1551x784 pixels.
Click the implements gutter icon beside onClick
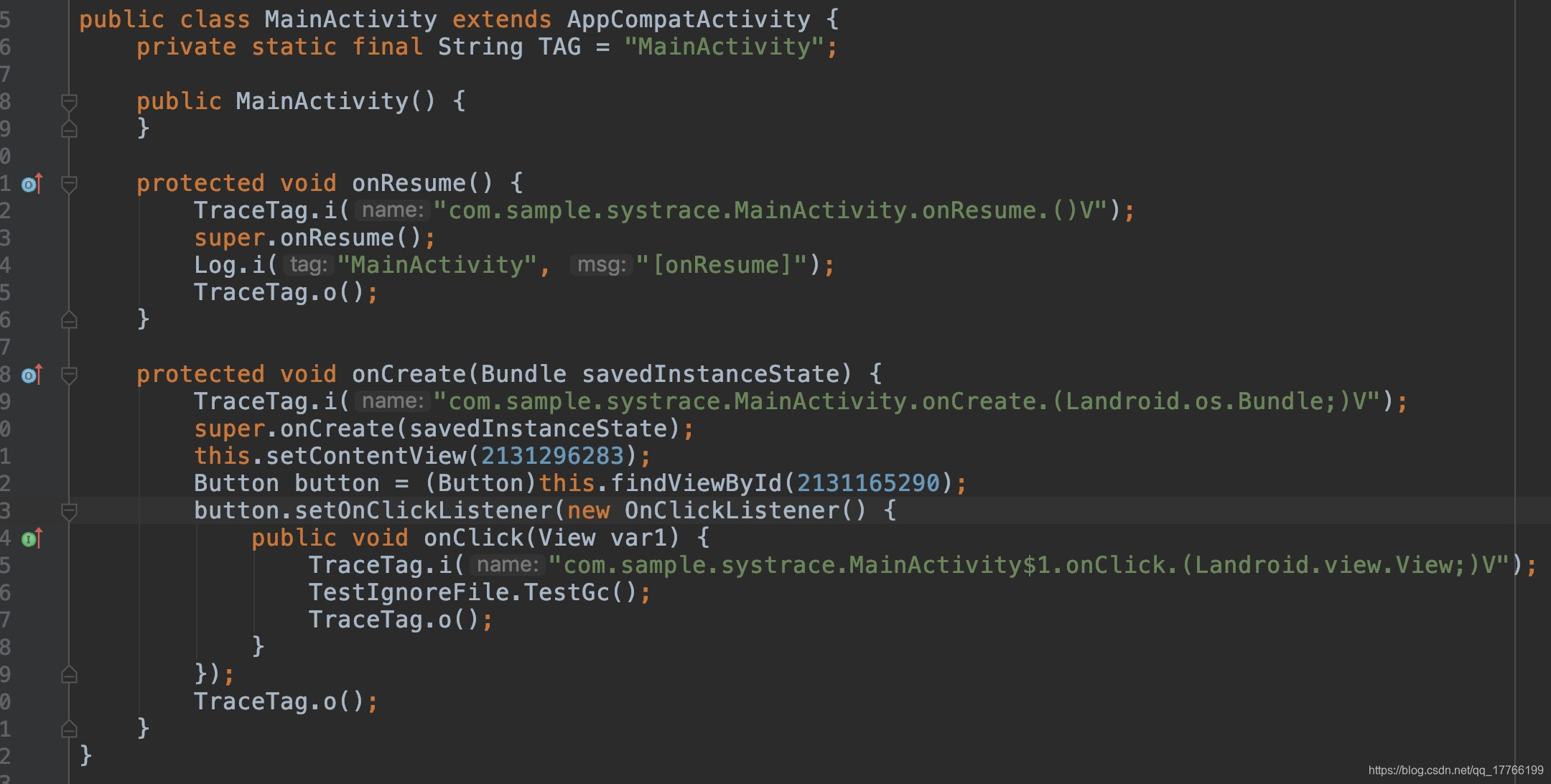point(31,538)
